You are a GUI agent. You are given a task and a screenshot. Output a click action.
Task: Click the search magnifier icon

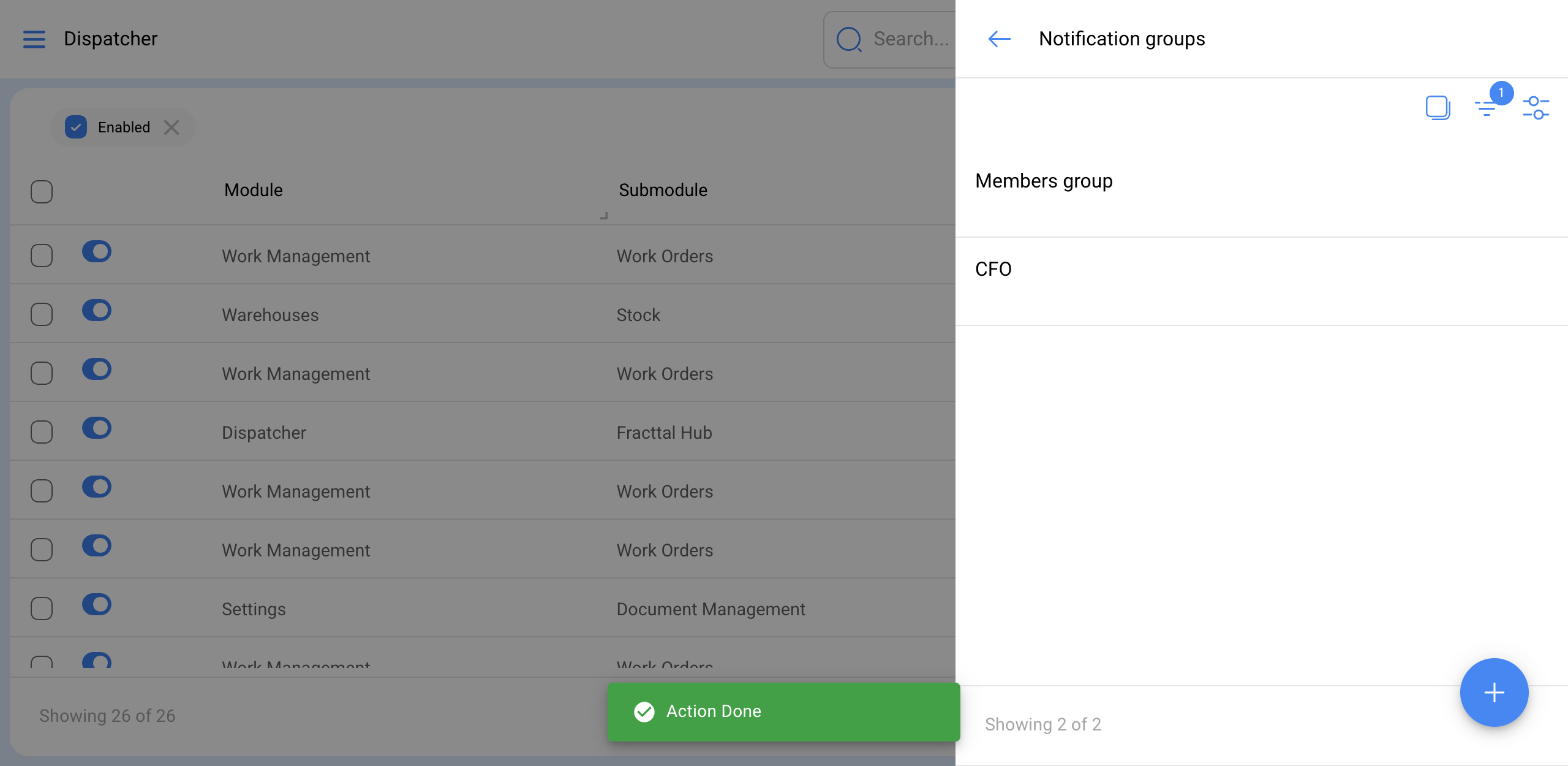[849, 39]
